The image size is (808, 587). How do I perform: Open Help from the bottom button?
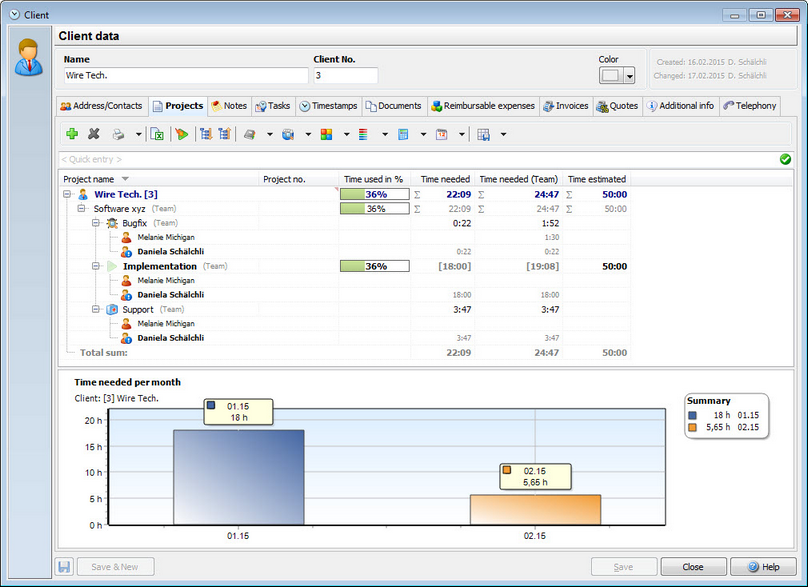763,567
